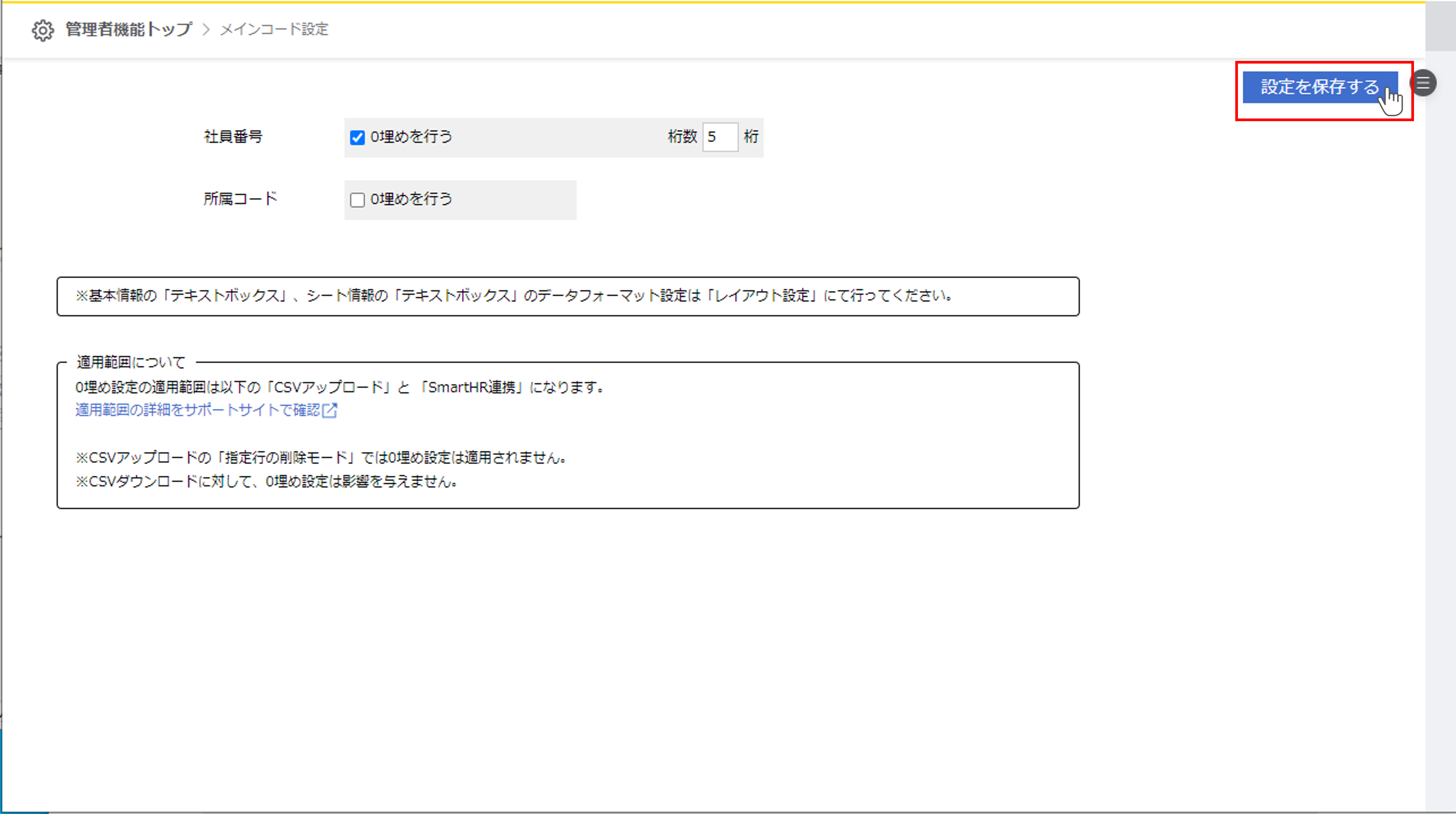This screenshot has width=1456, height=814.
Task: Go to 管理者機能トップ breadcrumb
Action: (x=129, y=29)
